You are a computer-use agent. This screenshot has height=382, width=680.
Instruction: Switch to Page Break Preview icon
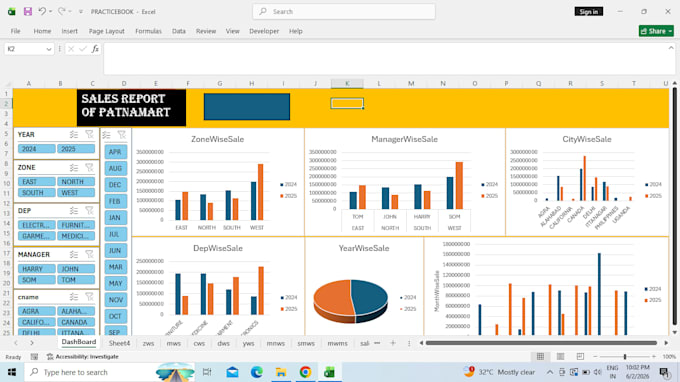pyautogui.click(x=580, y=356)
